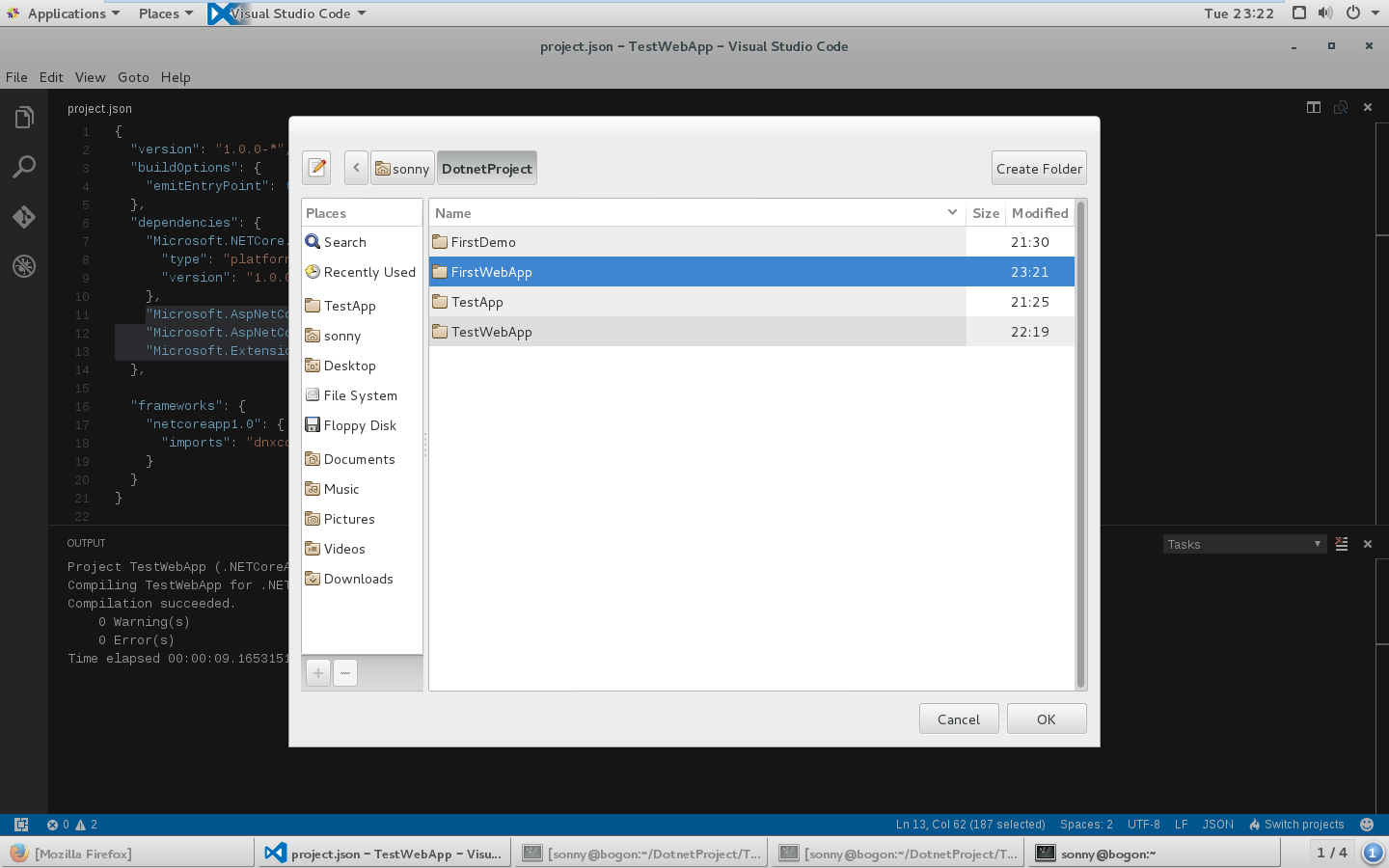This screenshot has width=1389, height=868.
Task: Confirm with OK button
Action: [1047, 719]
